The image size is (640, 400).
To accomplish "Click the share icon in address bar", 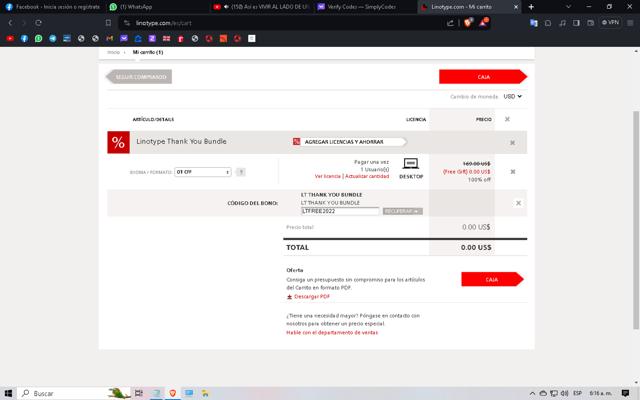I will pos(450,23).
